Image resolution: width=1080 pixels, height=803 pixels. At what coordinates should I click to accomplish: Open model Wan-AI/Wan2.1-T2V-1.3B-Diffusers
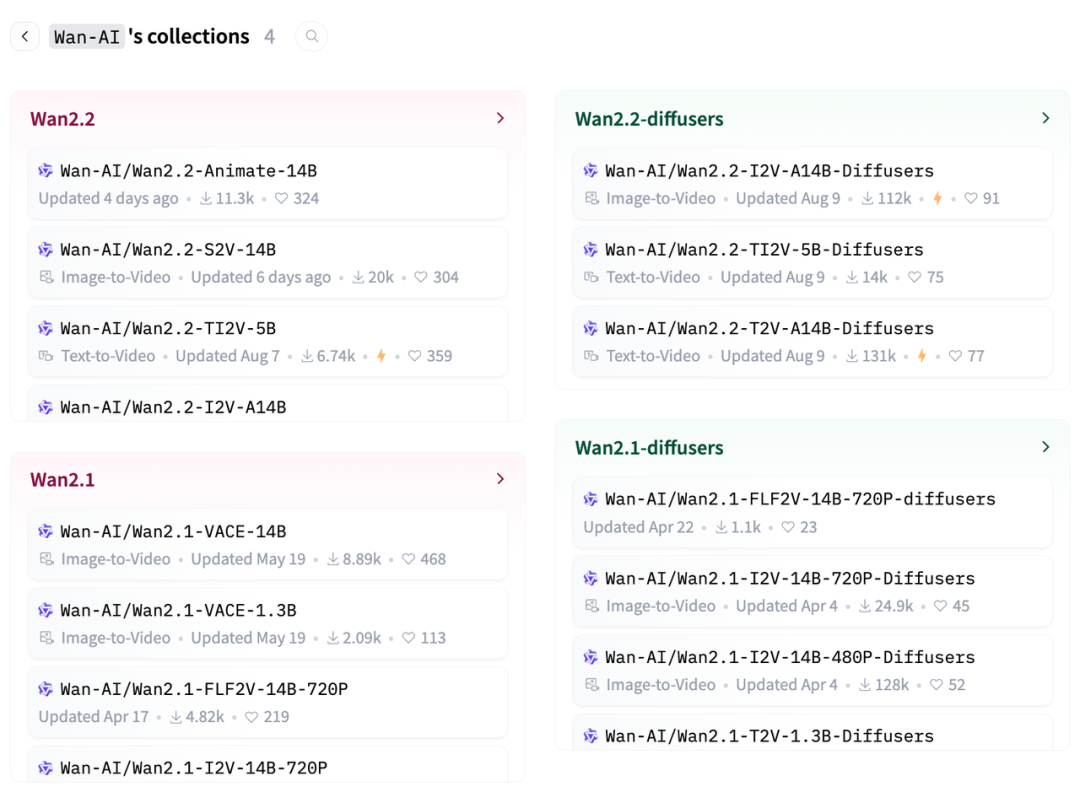[812, 733]
